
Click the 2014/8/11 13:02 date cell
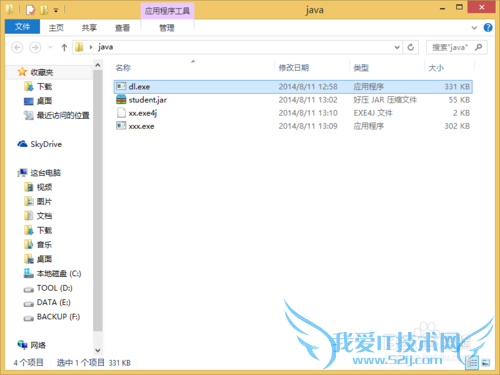coord(308,100)
